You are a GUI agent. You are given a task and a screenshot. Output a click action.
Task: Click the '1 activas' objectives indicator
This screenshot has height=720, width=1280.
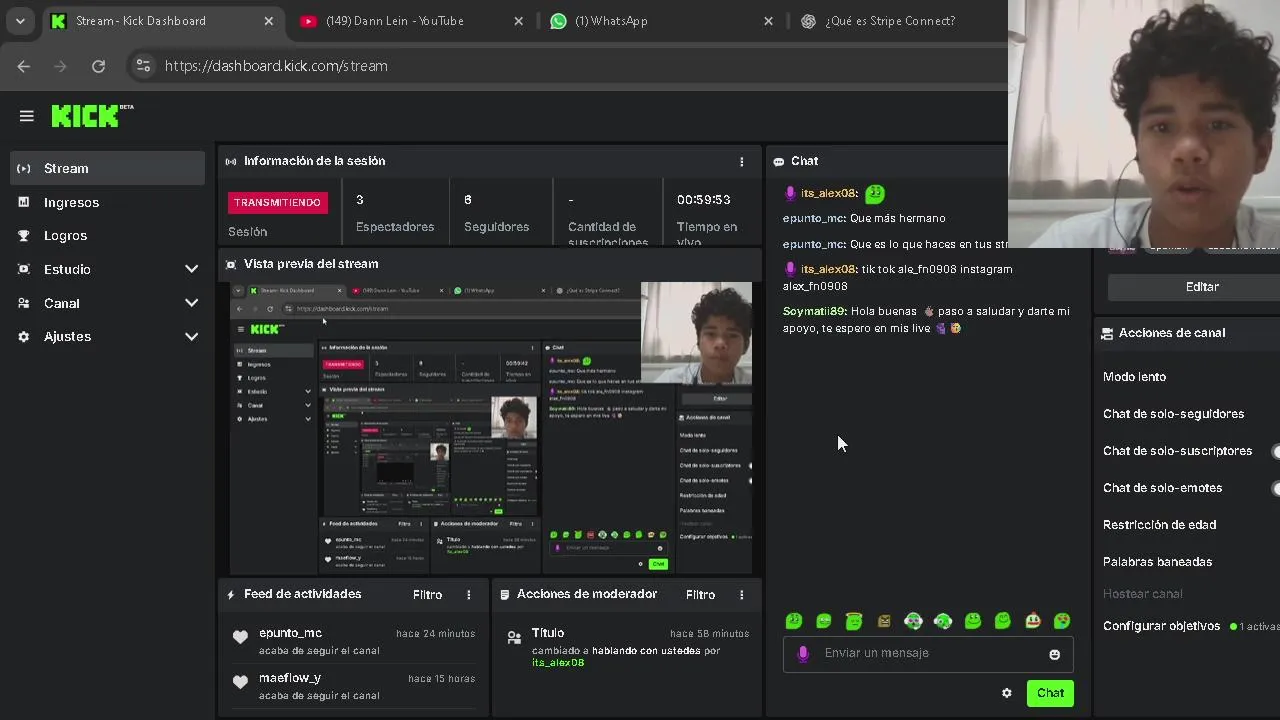[1255, 627]
